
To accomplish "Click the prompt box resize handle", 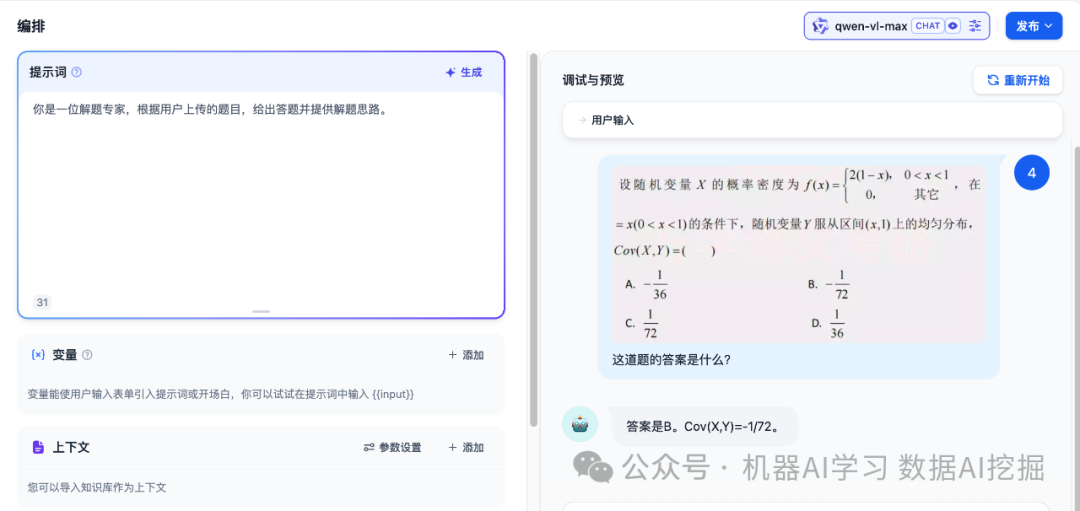I will pyautogui.click(x=261, y=311).
